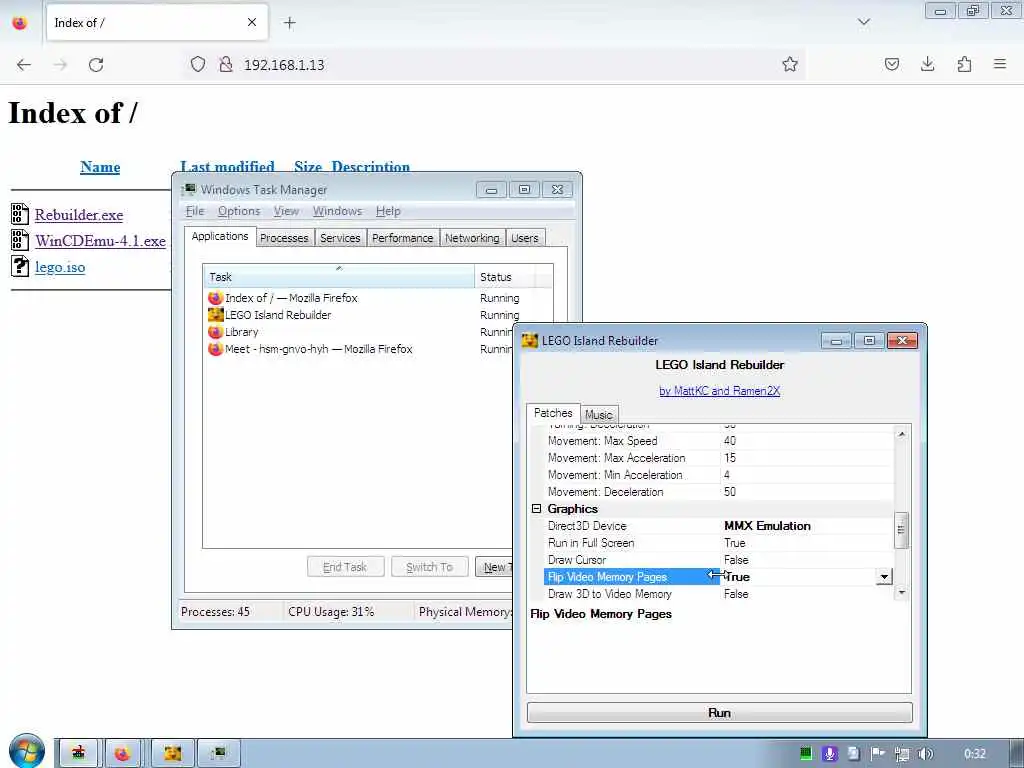Sort Task Manager list by Status column
Image resolution: width=1024 pixels, height=768 pixels.
(505, 277)
